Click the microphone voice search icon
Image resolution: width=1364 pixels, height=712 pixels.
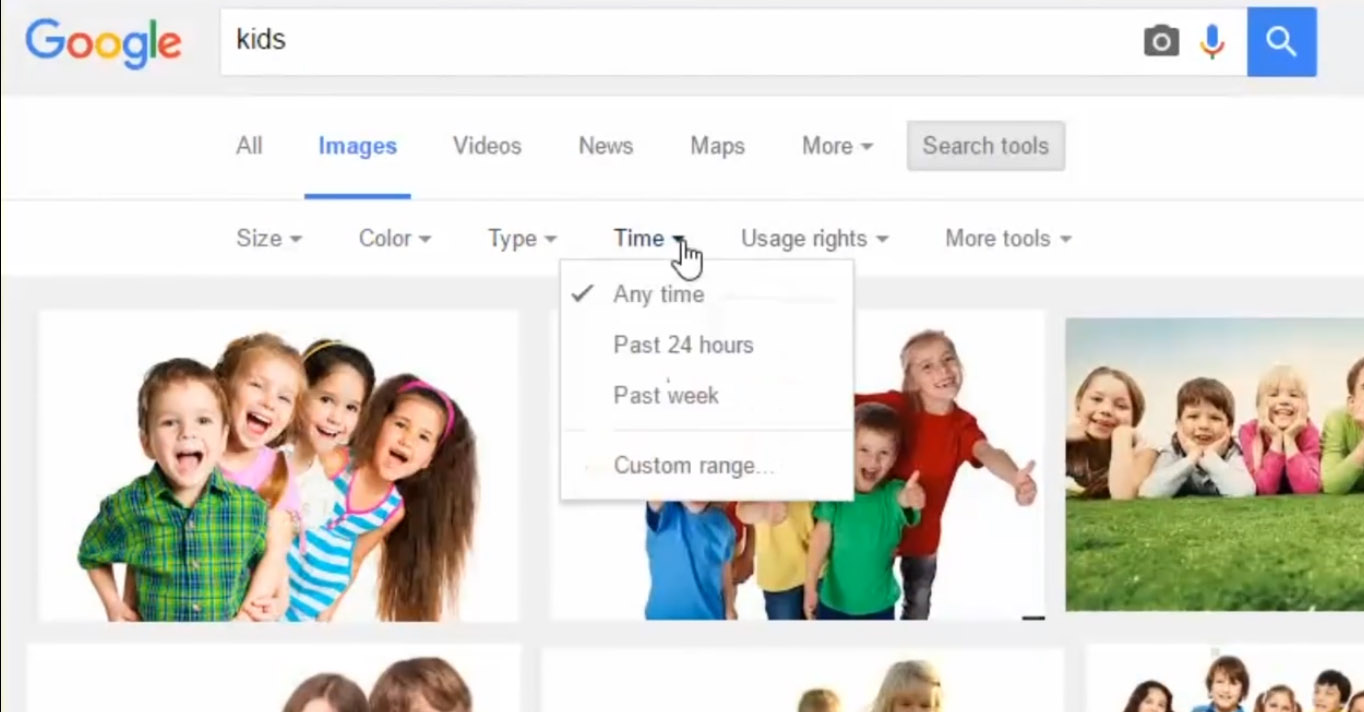1212,41
